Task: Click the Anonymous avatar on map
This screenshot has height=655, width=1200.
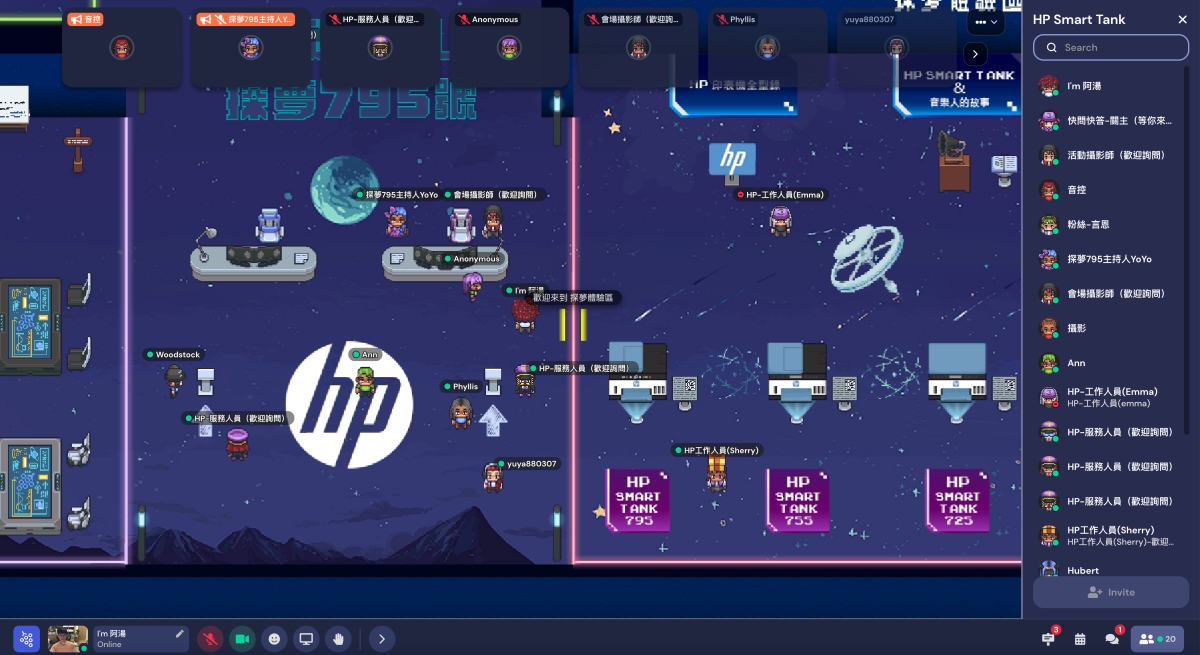Action: (473, 285)
